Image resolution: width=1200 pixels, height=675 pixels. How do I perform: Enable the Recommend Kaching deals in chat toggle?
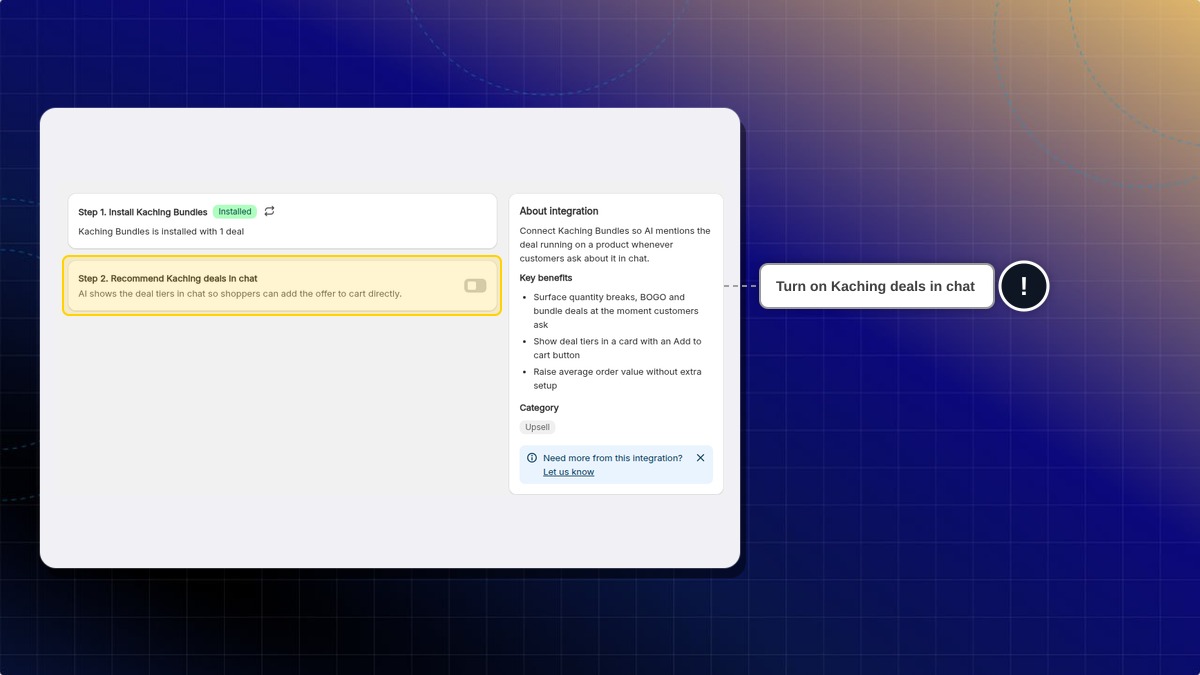475,286
